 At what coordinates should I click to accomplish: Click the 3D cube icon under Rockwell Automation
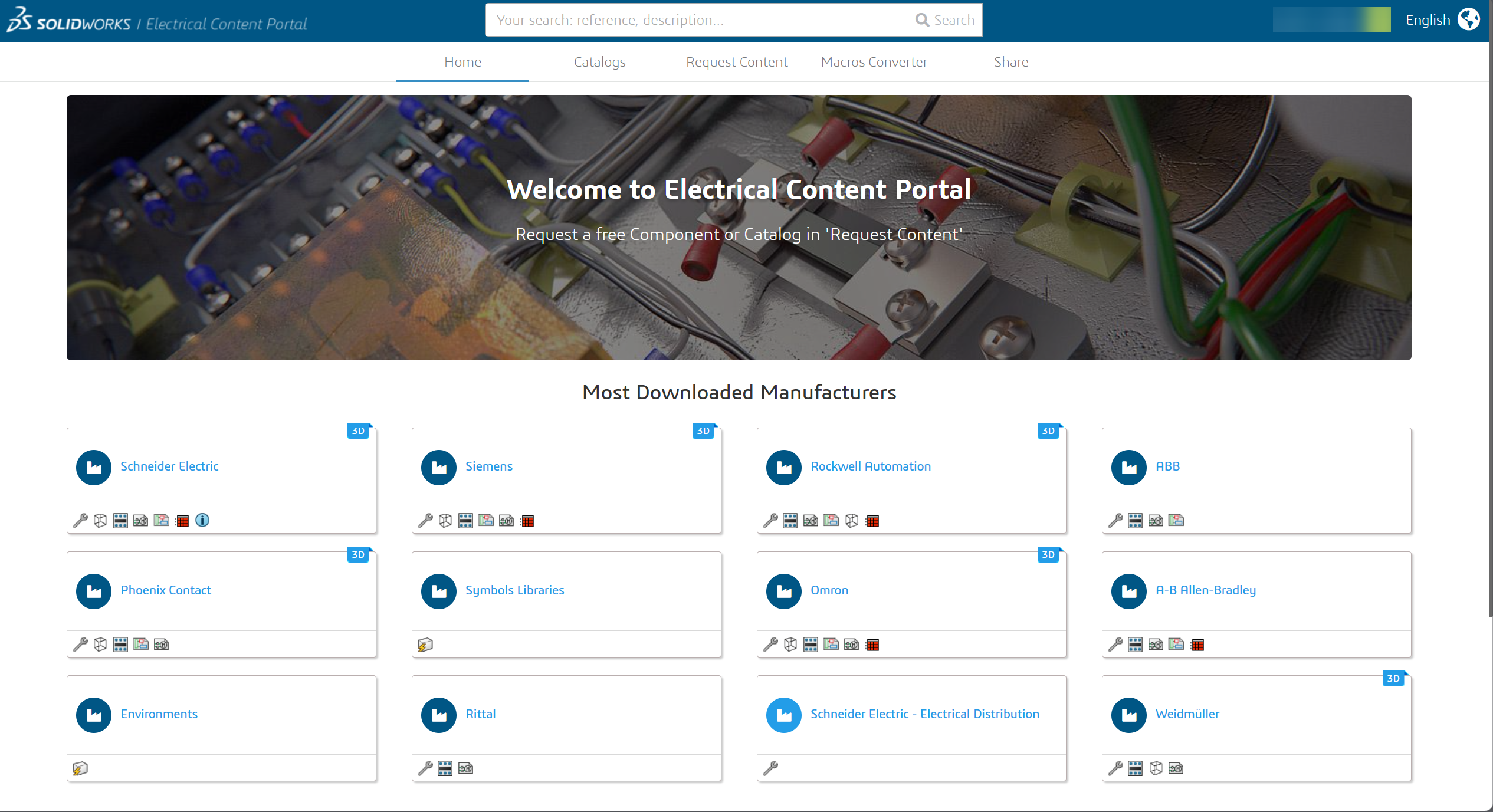[852, 521]
